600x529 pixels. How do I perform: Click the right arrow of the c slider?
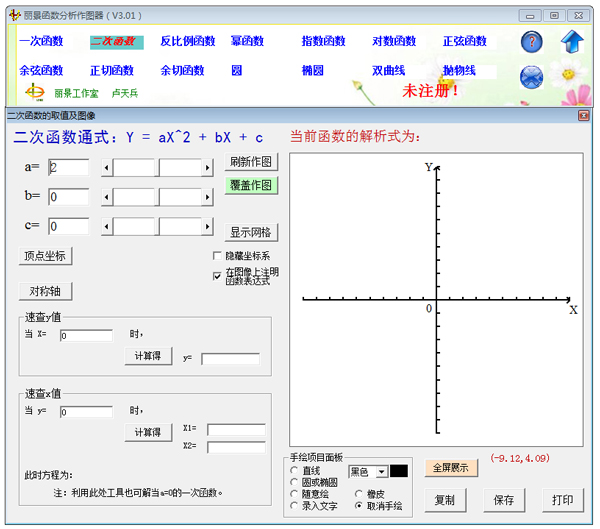click(x=207, y=227)
